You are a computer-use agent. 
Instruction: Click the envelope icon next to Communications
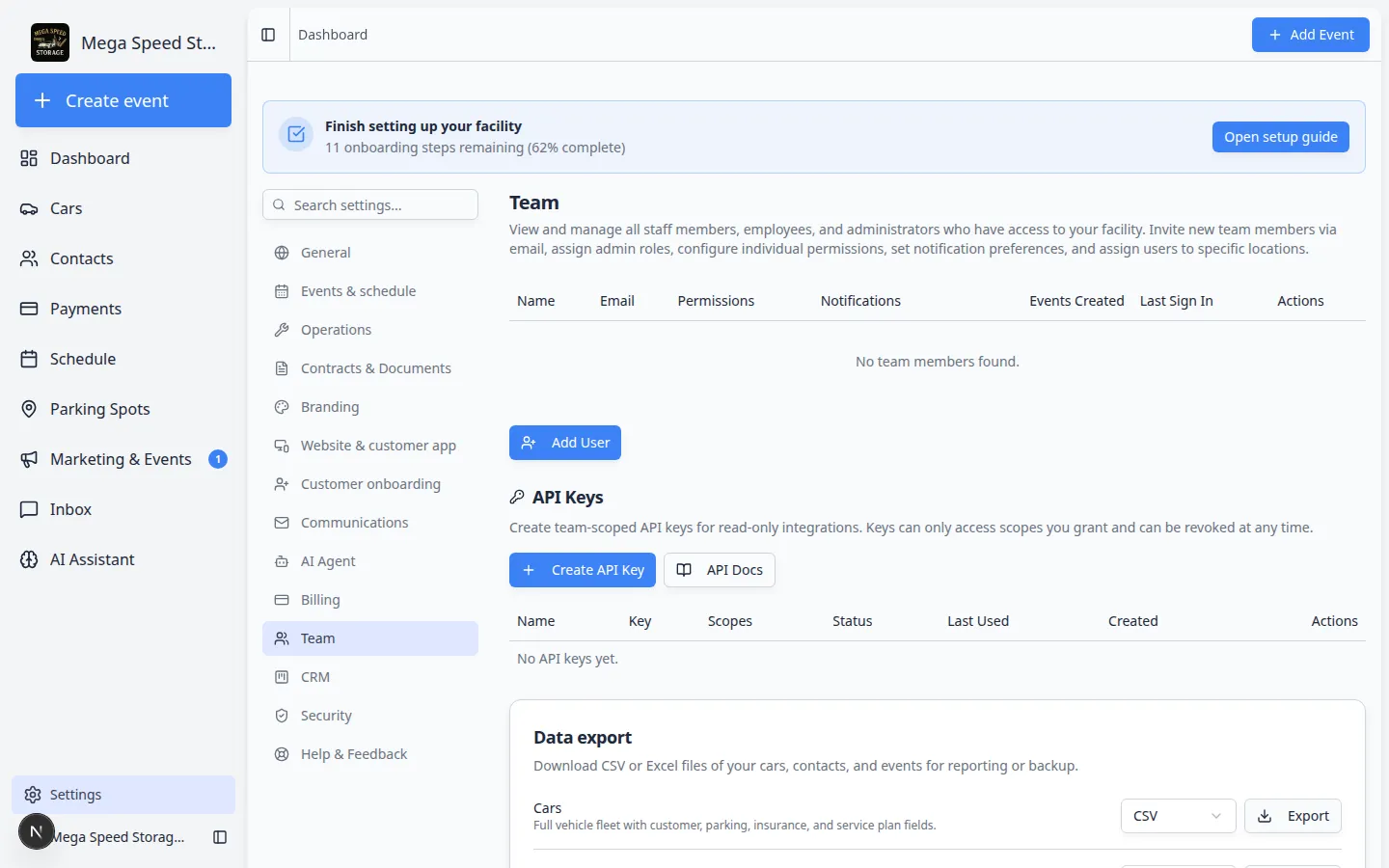[x=282, y=523]
